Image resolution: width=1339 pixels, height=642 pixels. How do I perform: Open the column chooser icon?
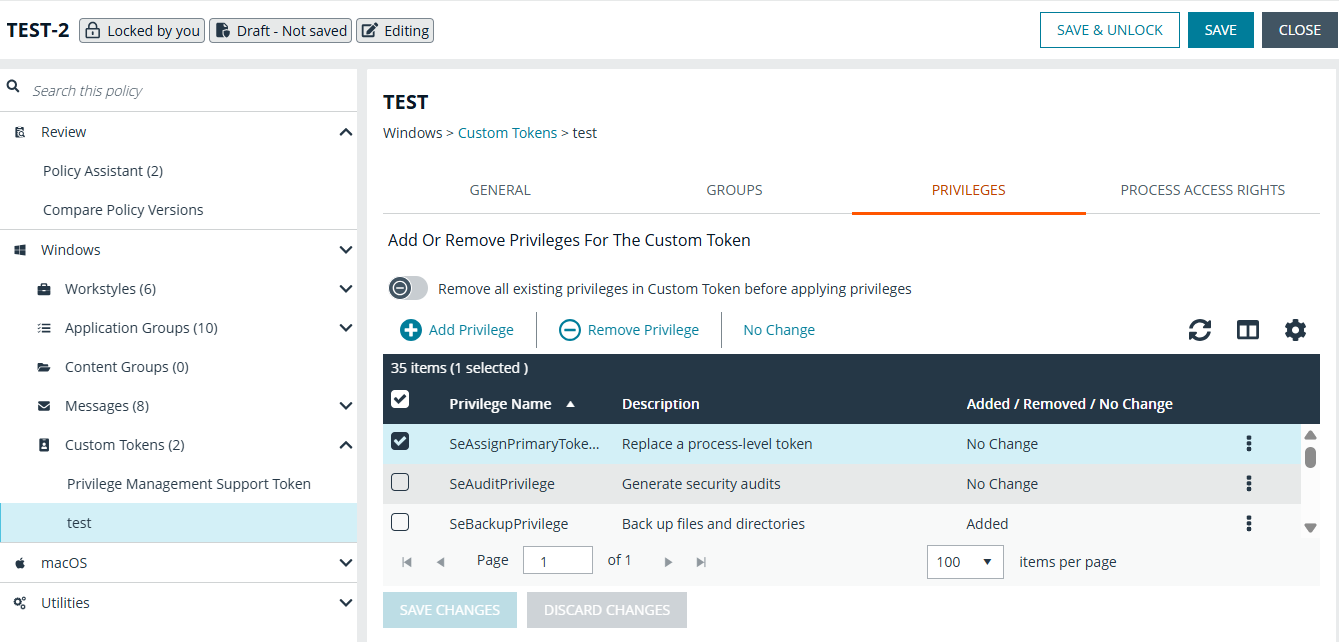(x=1247, y=330)
